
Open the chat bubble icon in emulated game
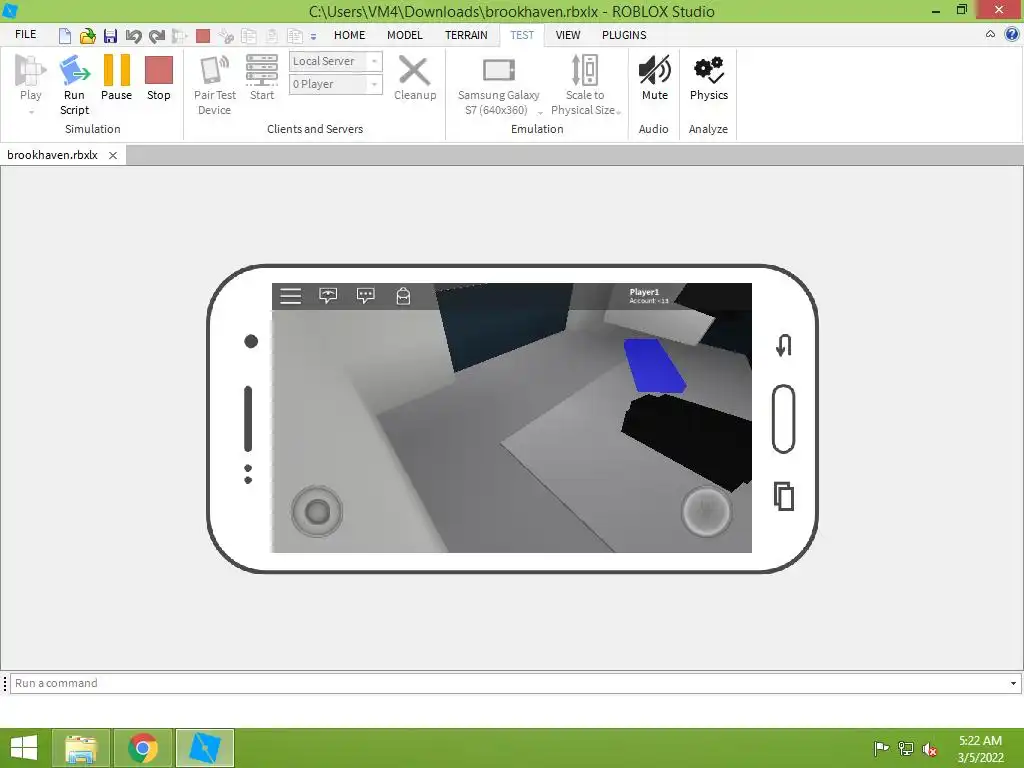(x=366, y=296)
